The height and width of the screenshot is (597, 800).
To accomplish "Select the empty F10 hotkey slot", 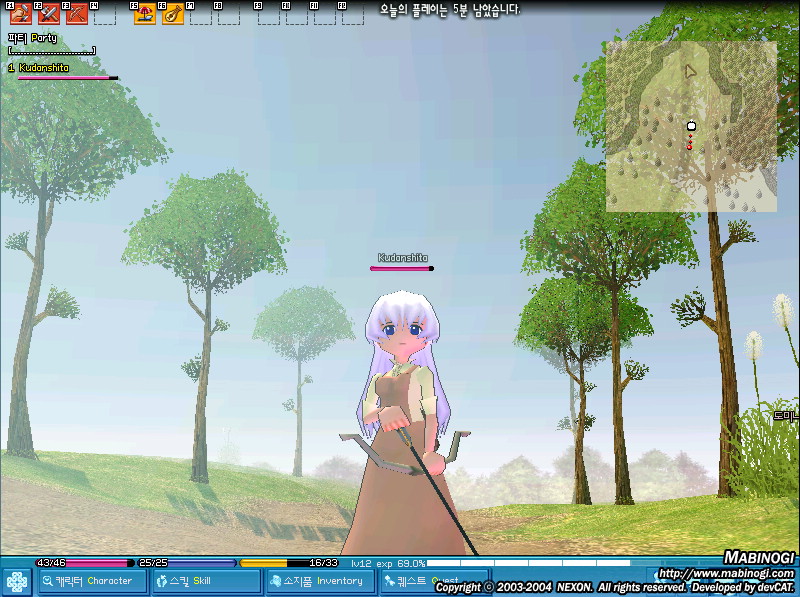I will click(x=297, y=14).
